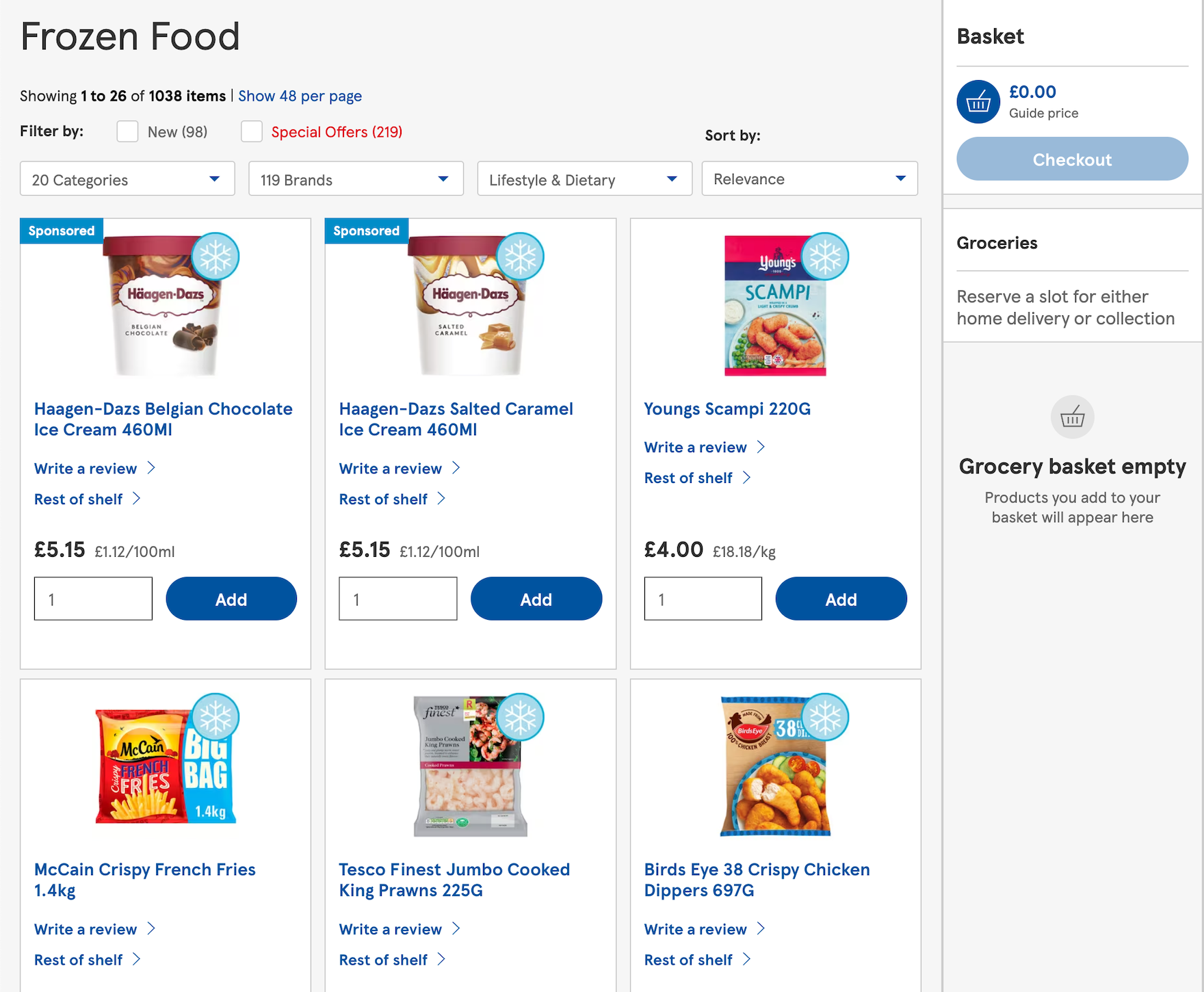Click the snowflake badge on Birds Eye Chicken Dippers
The width and height of the screenshot is (1204, 992).
(825, 718)
